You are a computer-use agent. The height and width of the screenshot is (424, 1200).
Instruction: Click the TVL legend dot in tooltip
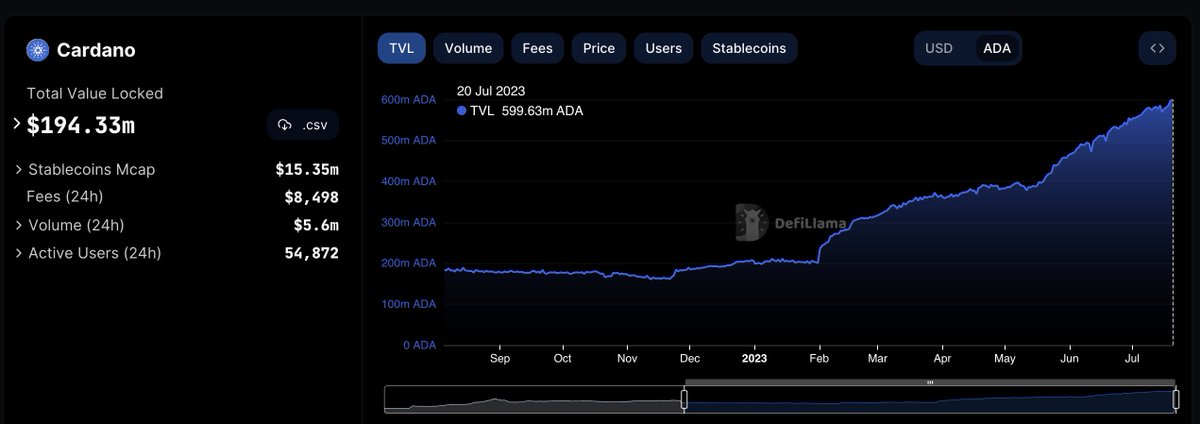coord(461,111)
